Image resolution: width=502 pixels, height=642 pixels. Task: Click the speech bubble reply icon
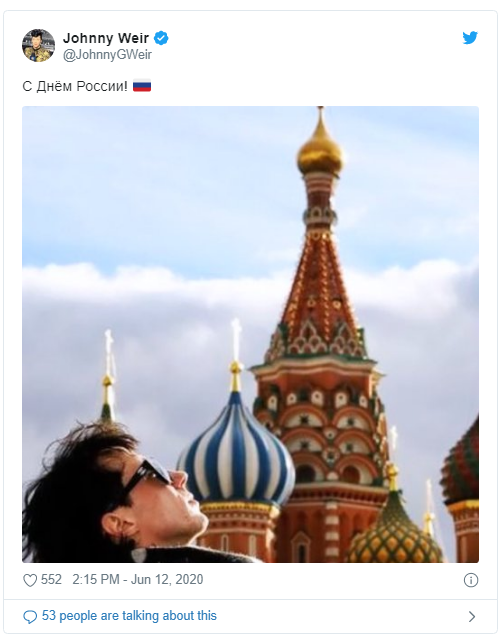30,617
